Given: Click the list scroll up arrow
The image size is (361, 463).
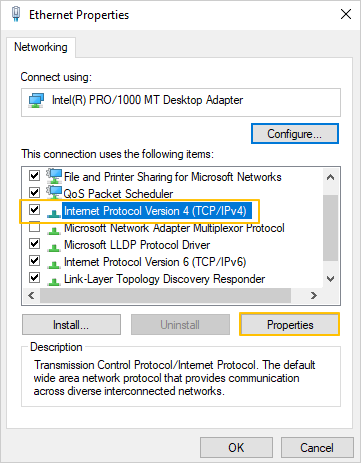Looking at the screenshot, I should [330, 177].
